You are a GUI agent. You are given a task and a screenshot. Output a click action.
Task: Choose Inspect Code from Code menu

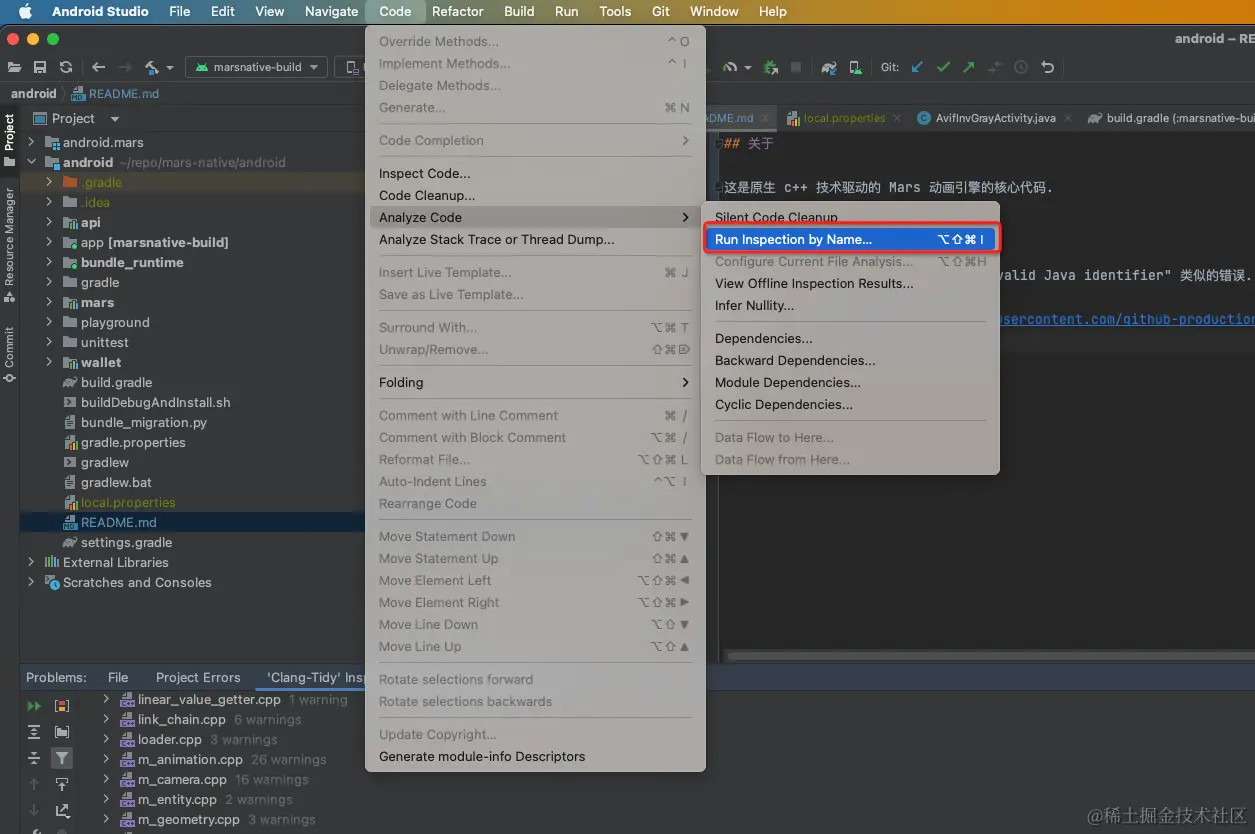(x=535, y=173)
